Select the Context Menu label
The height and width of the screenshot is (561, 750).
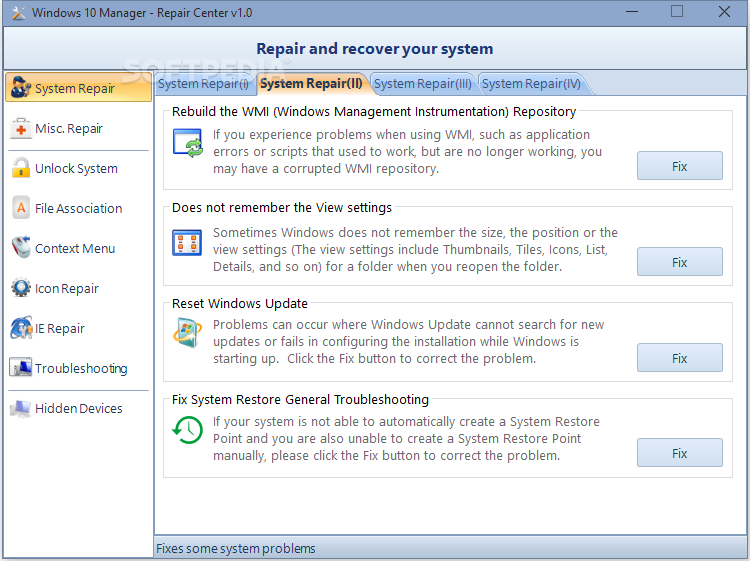[75, 249]
